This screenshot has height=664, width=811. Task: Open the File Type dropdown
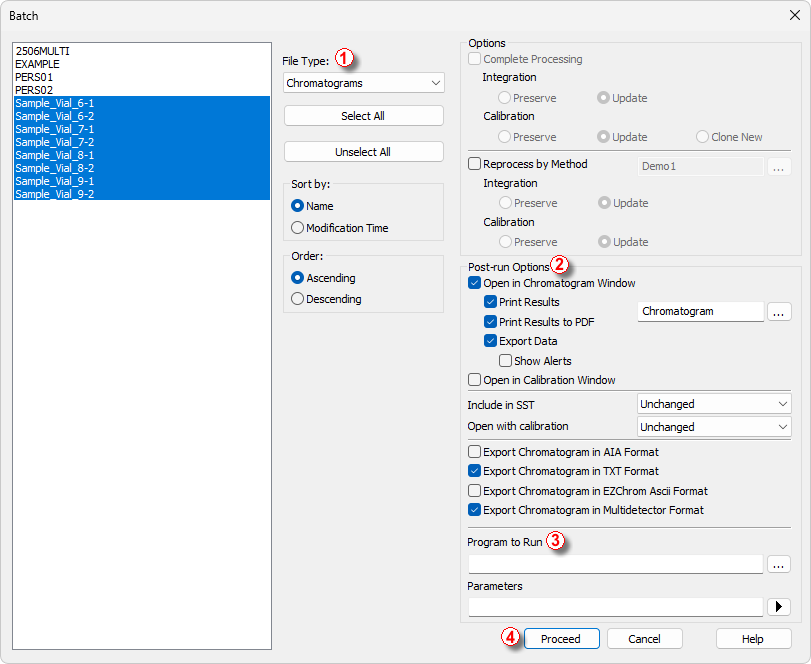click(x=363, y=83)
